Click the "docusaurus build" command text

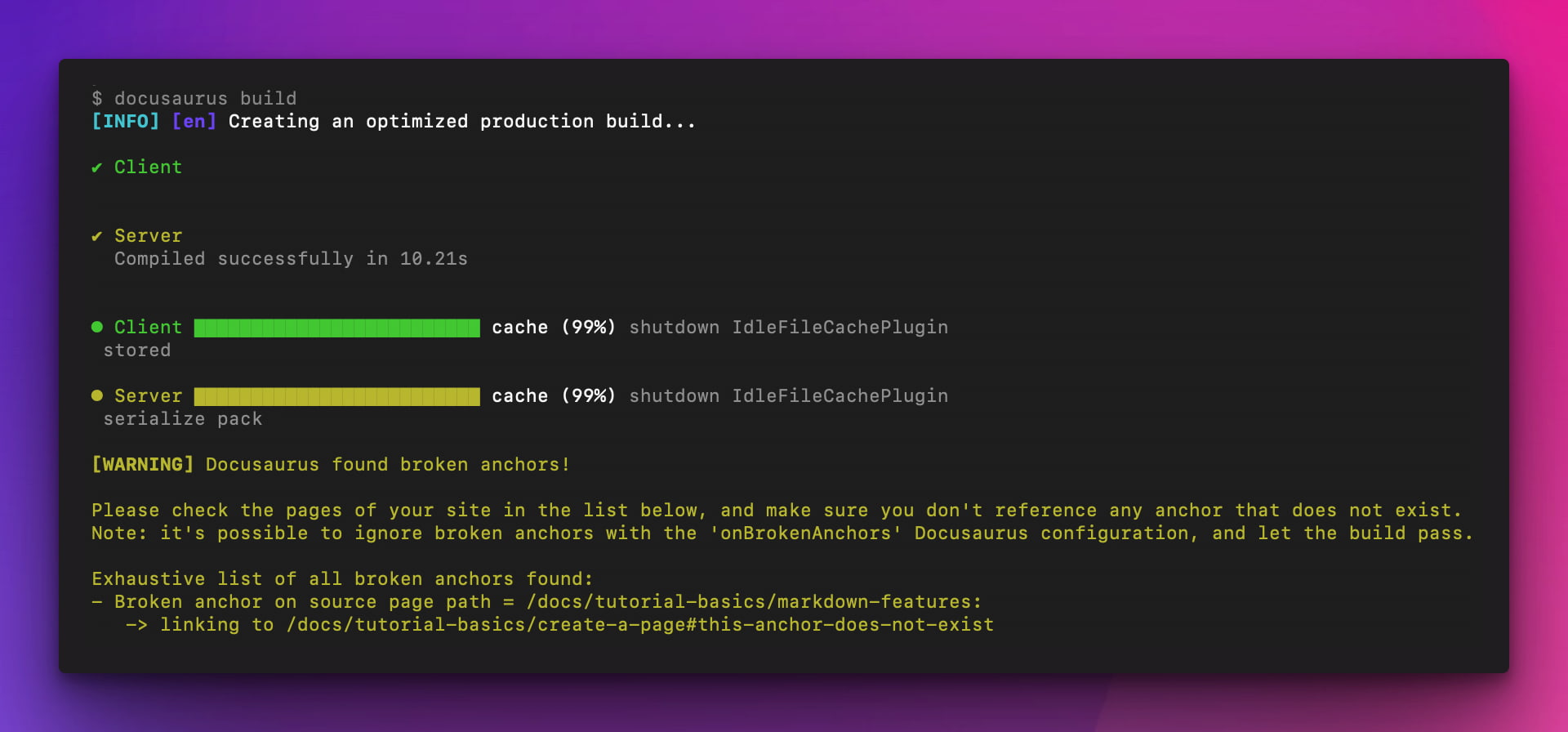click(x=205, y=99)
